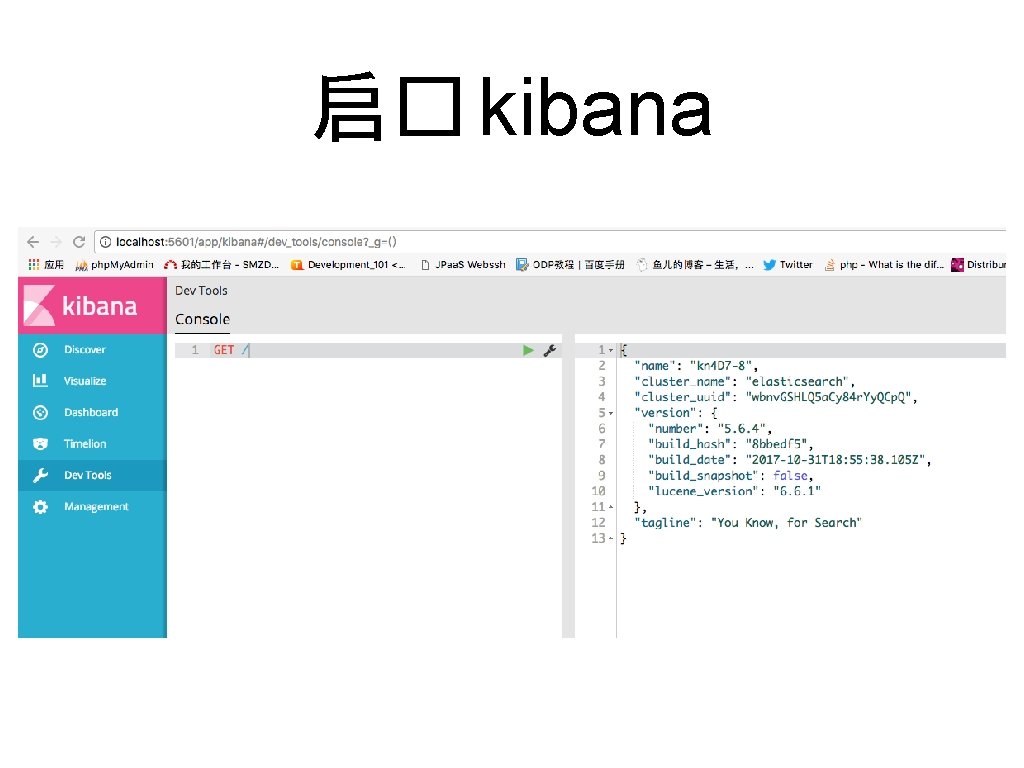Click the "5.6.4" version number value

(x=741, y=428)
